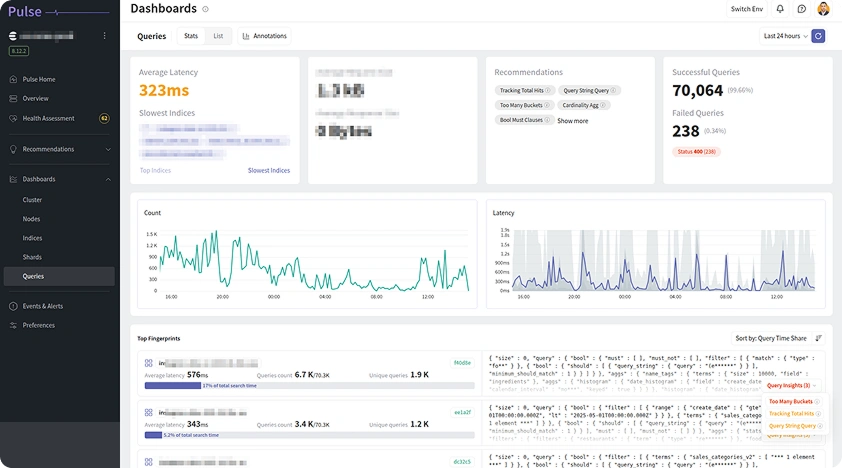The width and height of the screenshot is (842, 468).
Task: Click the sort order icon in Top Fingerprints
Action: tap(819, 338)
